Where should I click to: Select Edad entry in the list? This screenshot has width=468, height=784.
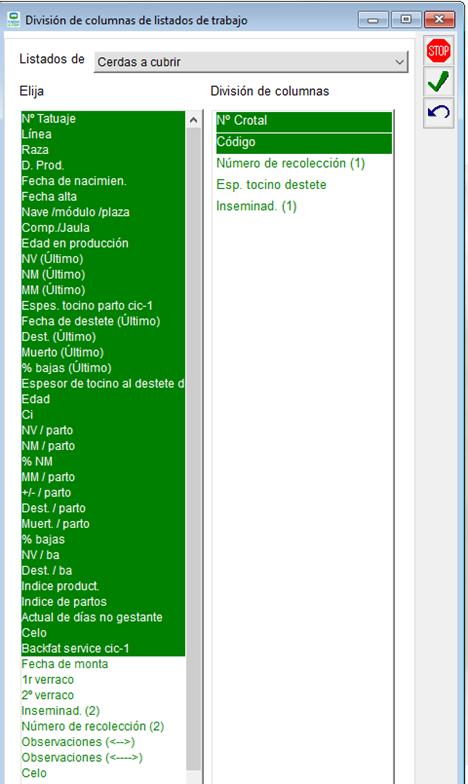pyautogui.click(x=103, y=399)
